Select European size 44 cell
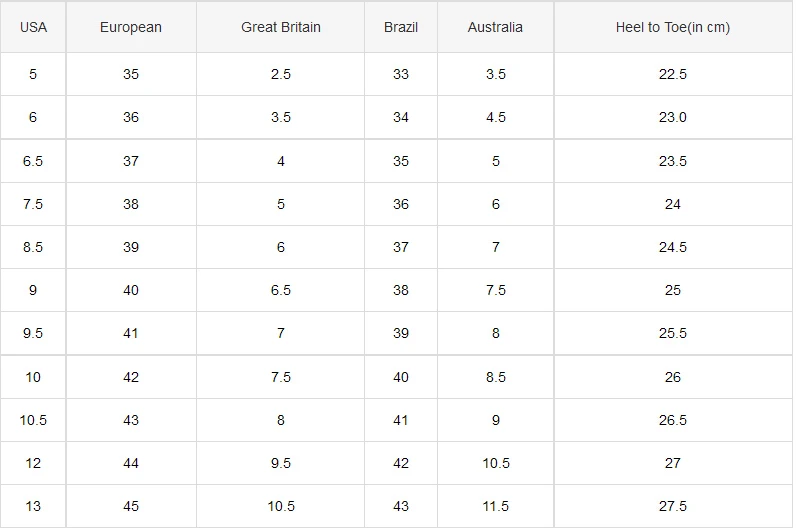 (131, 463)
